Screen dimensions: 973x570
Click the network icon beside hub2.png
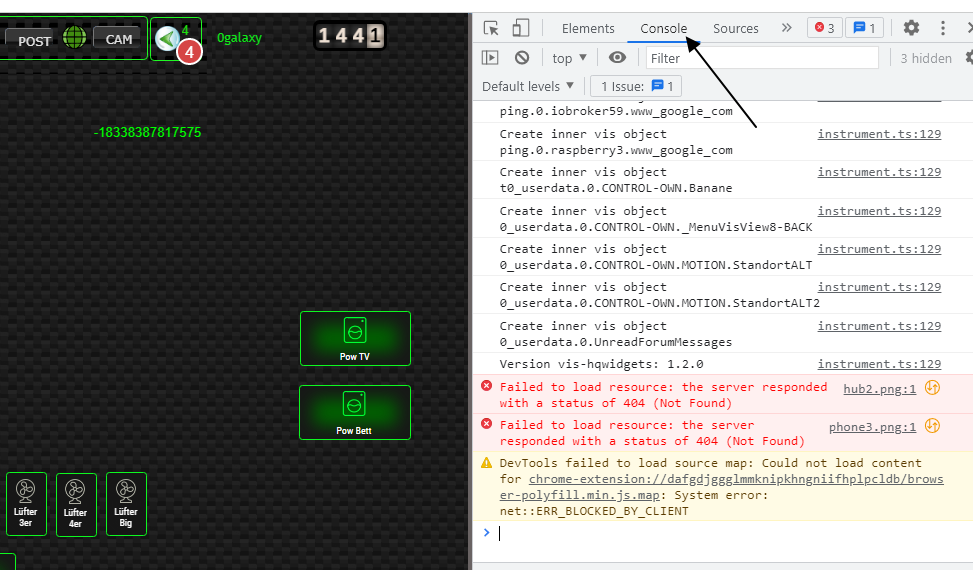(932, 388)
